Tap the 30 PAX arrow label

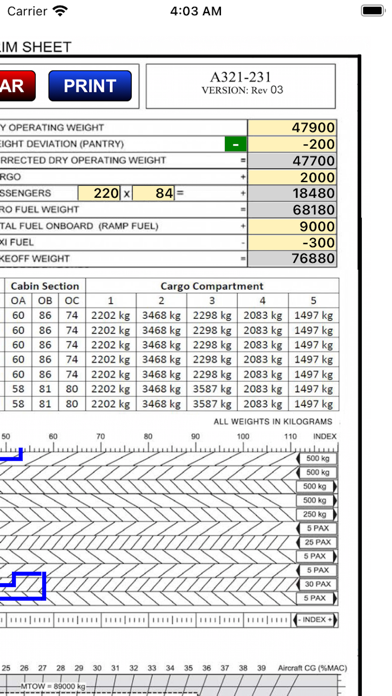click(x=317, y=584)
